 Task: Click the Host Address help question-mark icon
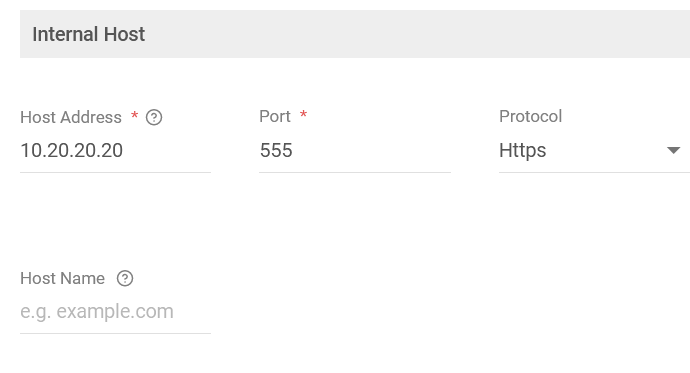point(154,117)
